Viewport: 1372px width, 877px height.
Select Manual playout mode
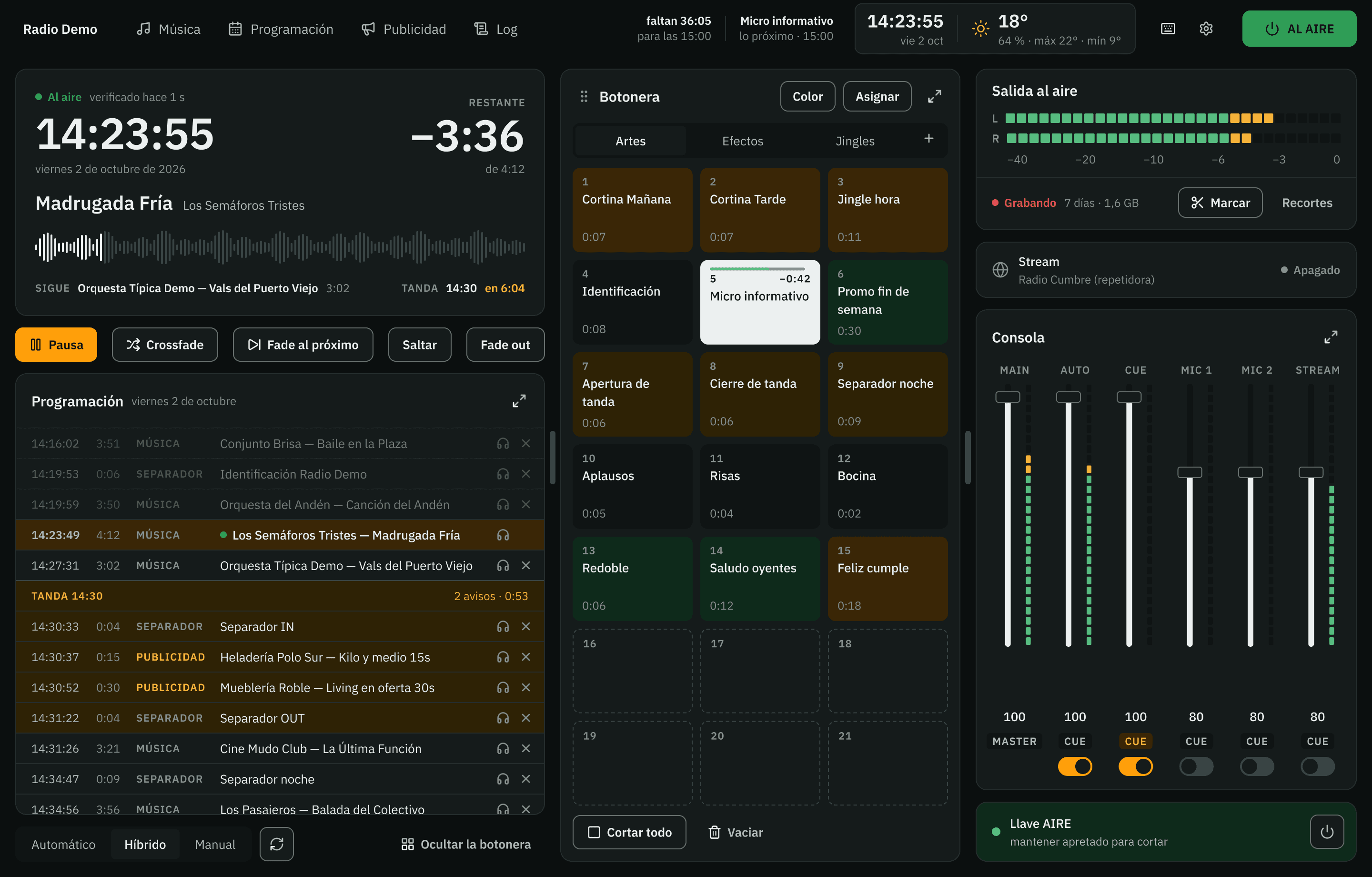[215, 845]
